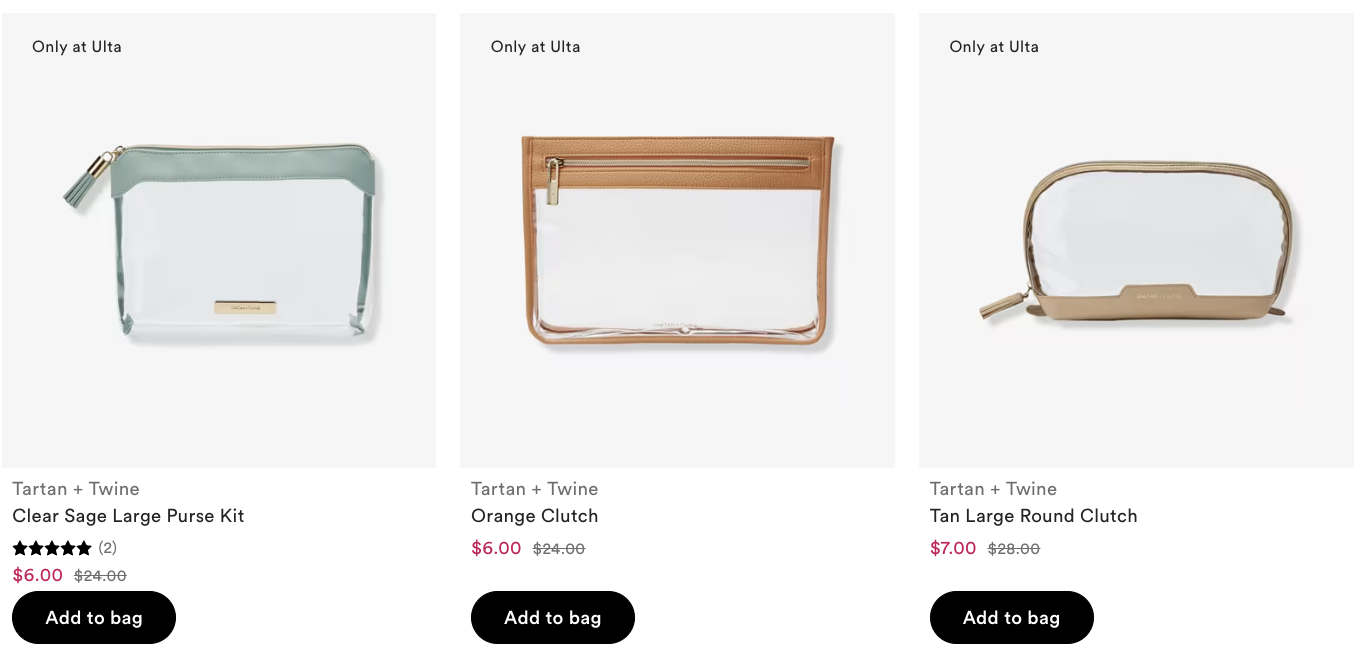
Task: Click the Only at Ulta badge on Tan Clutch
Action: pos(994,47)
